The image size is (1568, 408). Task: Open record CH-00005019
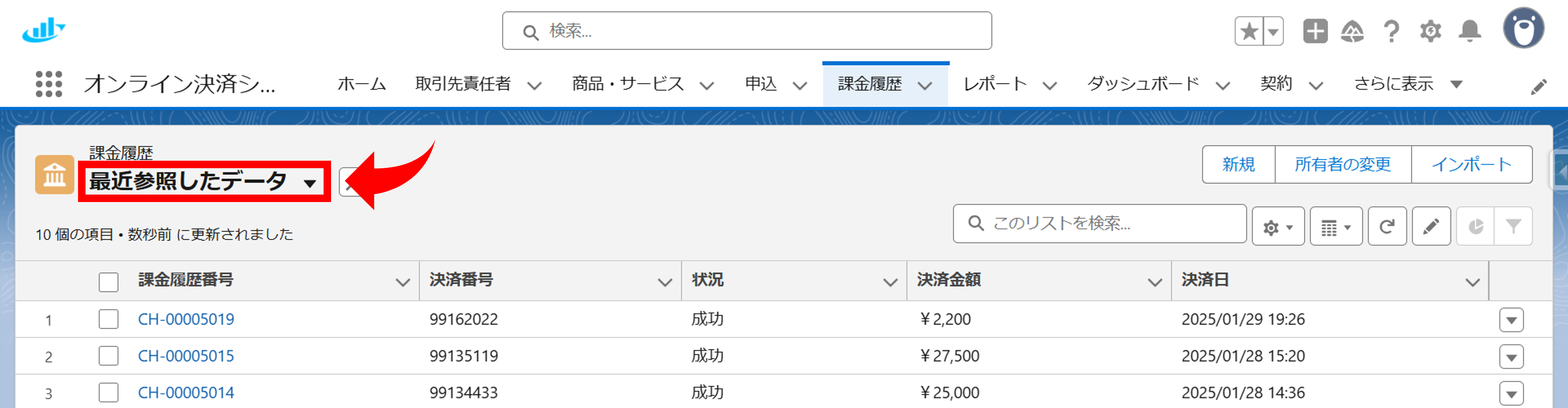point(186,319)
